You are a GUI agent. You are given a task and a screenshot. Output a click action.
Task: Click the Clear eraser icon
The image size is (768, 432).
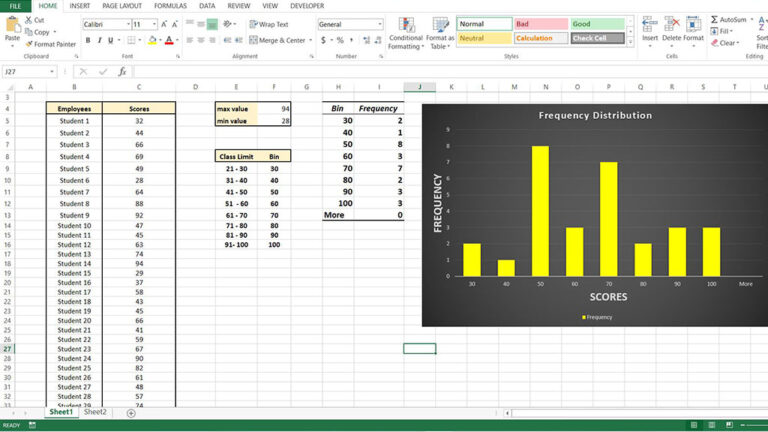tap(714, 43)
